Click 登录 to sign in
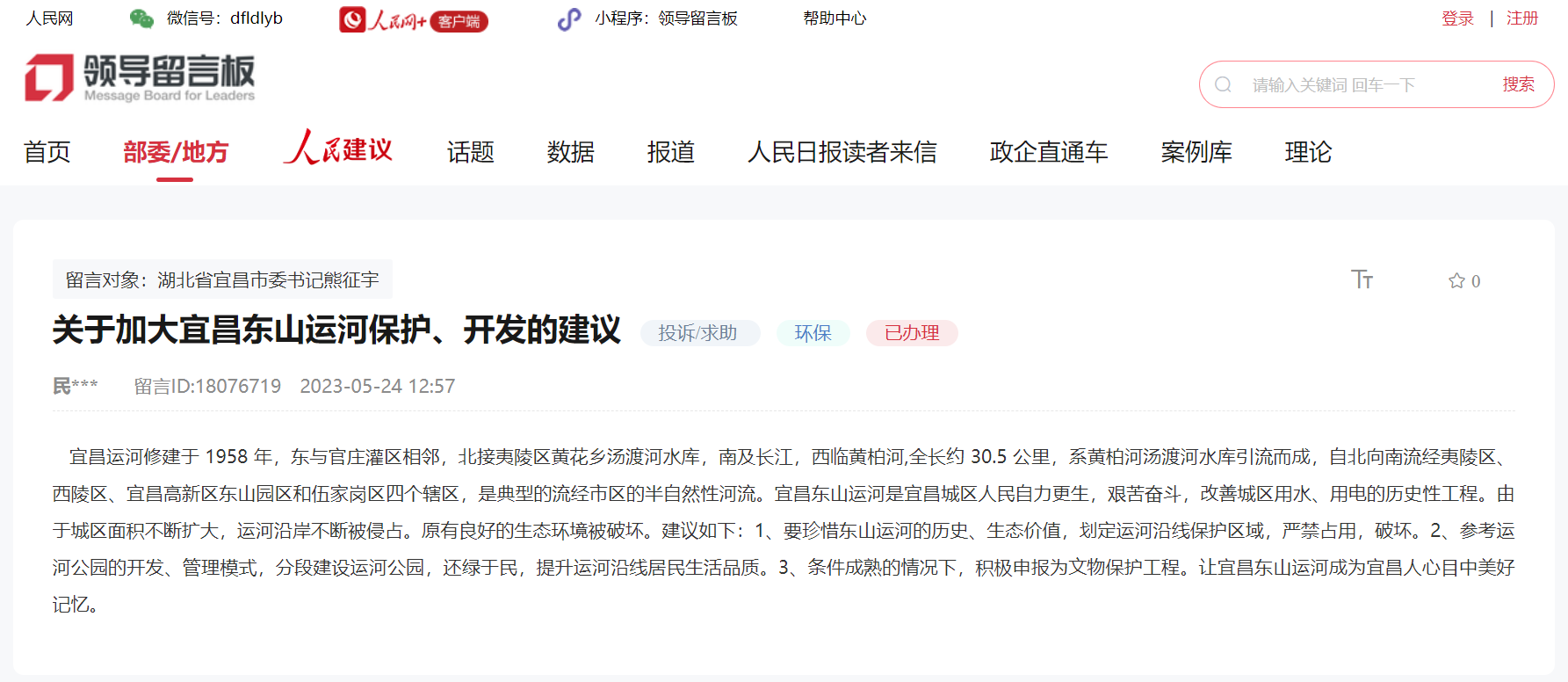Screen dimensions: 1568x682 [1457, 18]
